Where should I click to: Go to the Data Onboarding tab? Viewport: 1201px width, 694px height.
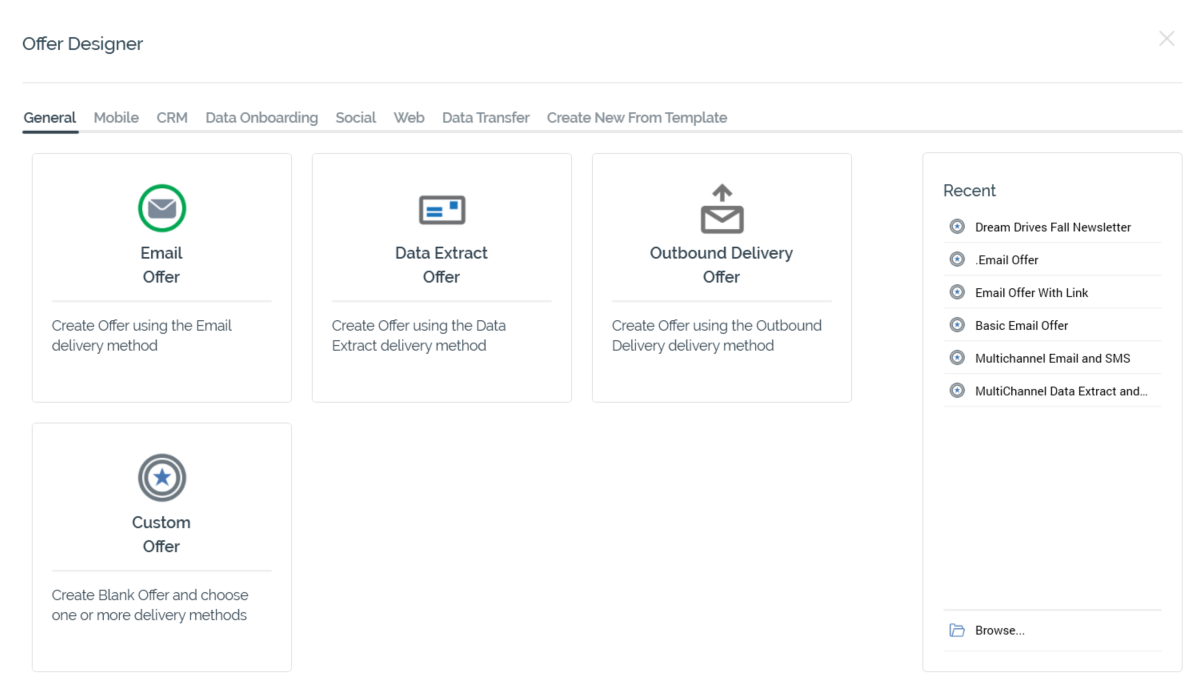tap(261, 117)
